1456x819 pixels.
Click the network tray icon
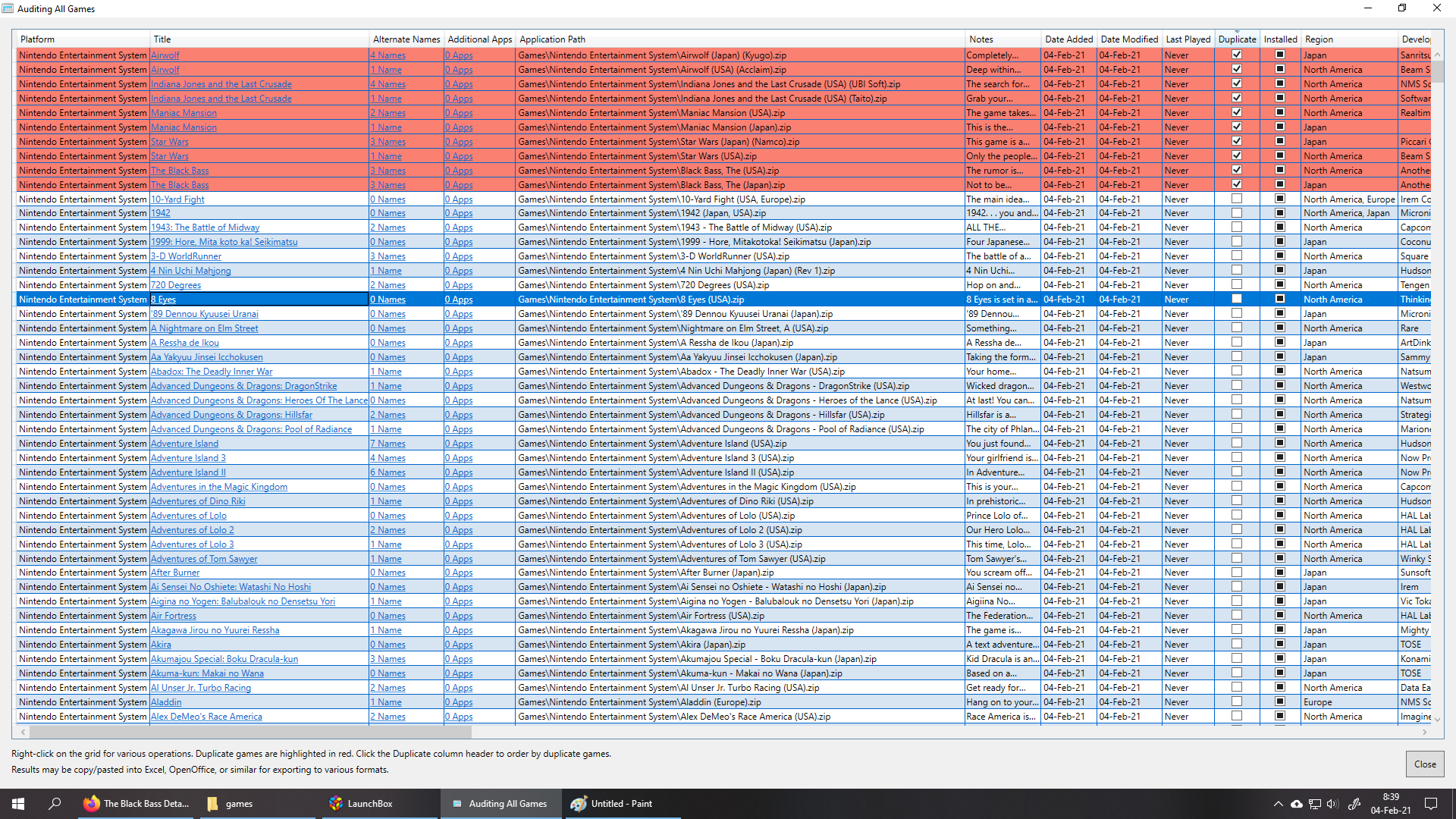(x=1315, y=804)
